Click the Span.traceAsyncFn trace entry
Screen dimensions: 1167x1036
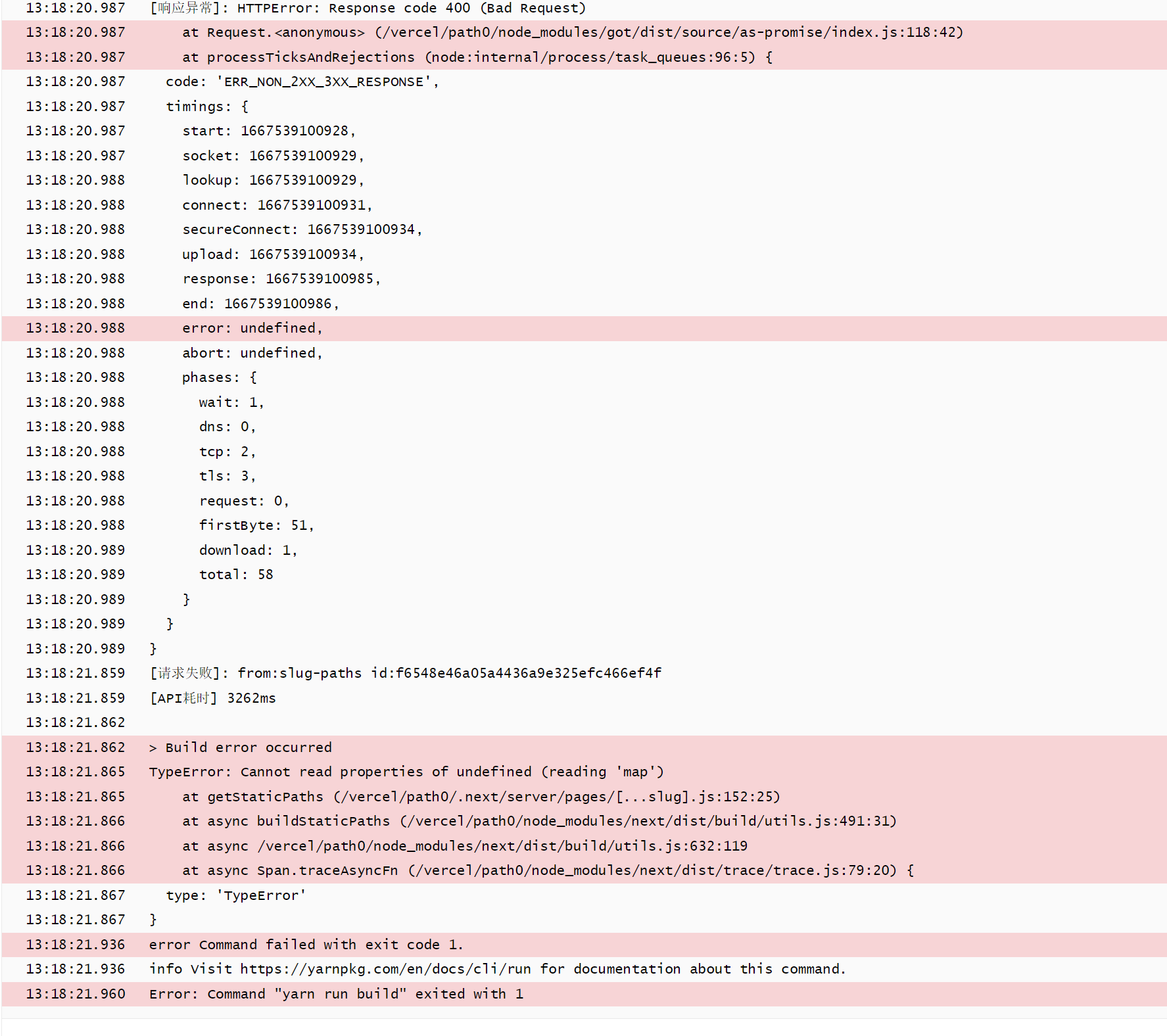(549, 870)
